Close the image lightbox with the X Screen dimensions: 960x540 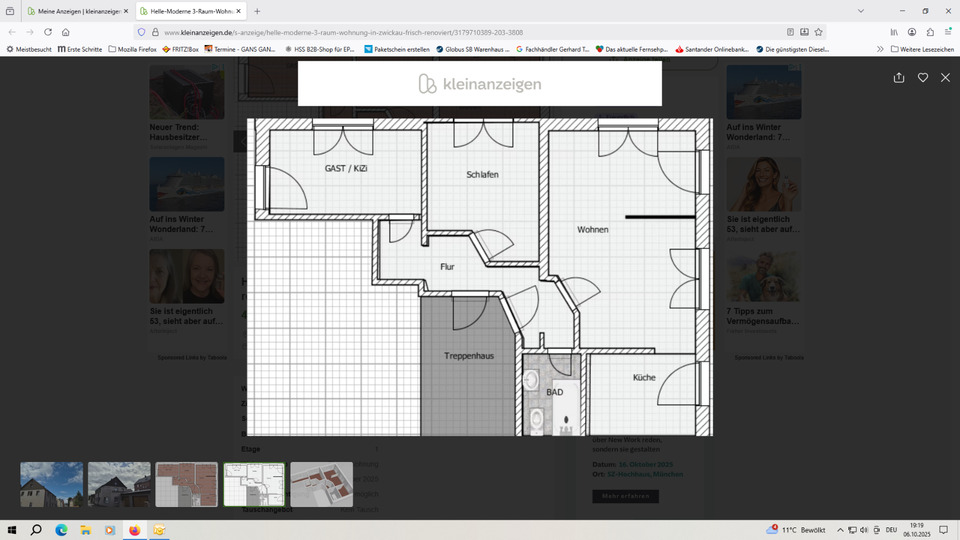tap(945, 78)
